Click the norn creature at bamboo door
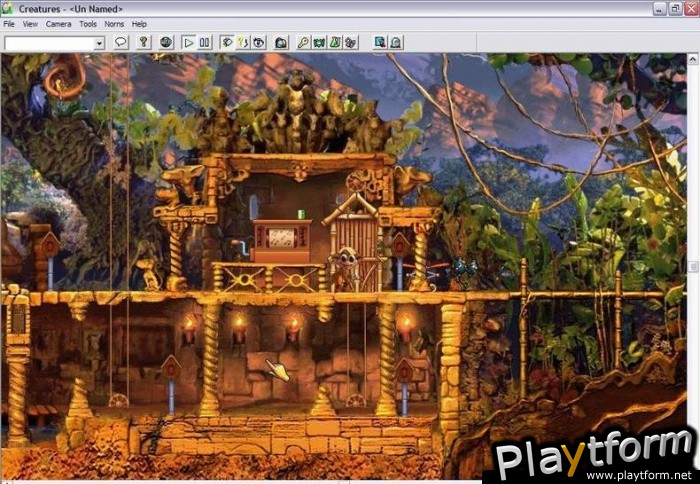Image resolution: width=700 pixels, height=484 pixels. pos(345,269)
